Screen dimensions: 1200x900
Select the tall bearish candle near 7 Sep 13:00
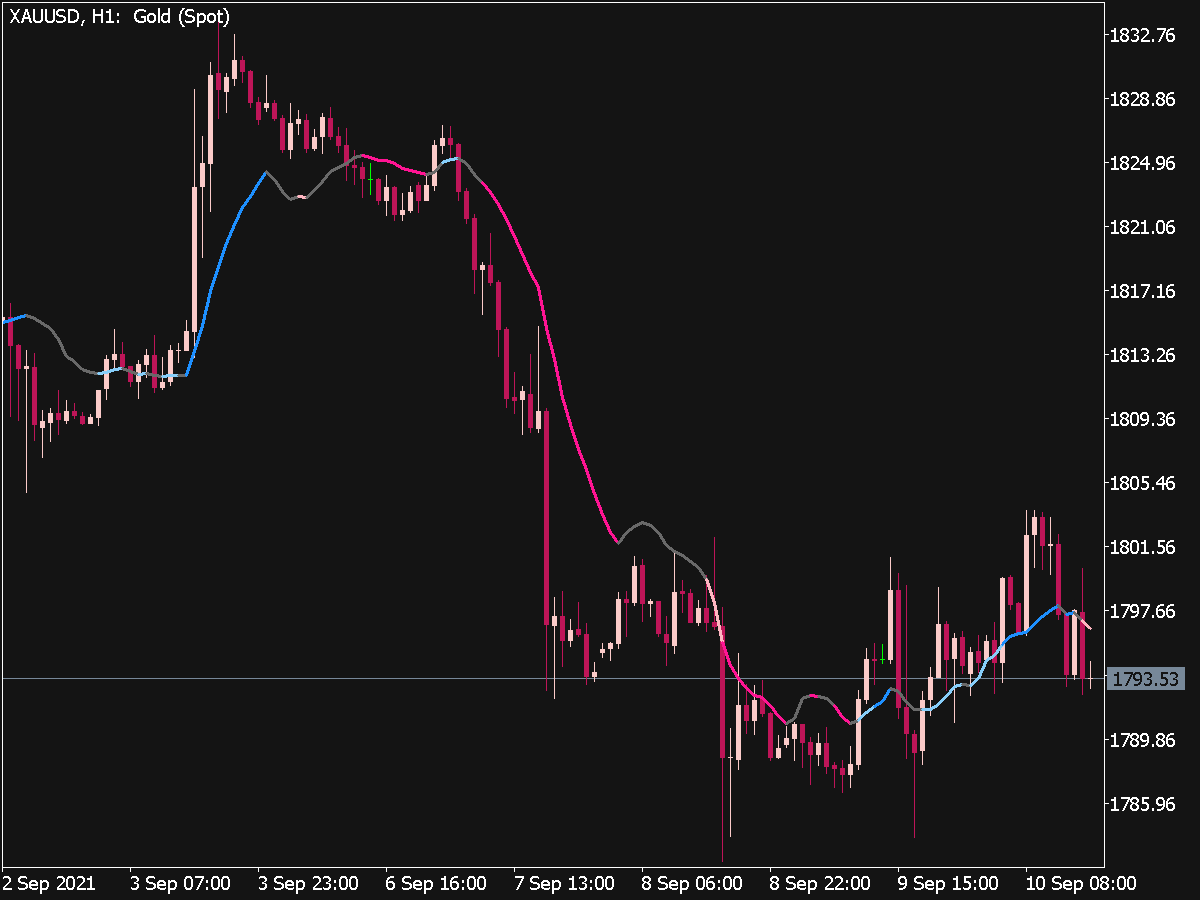545,520
